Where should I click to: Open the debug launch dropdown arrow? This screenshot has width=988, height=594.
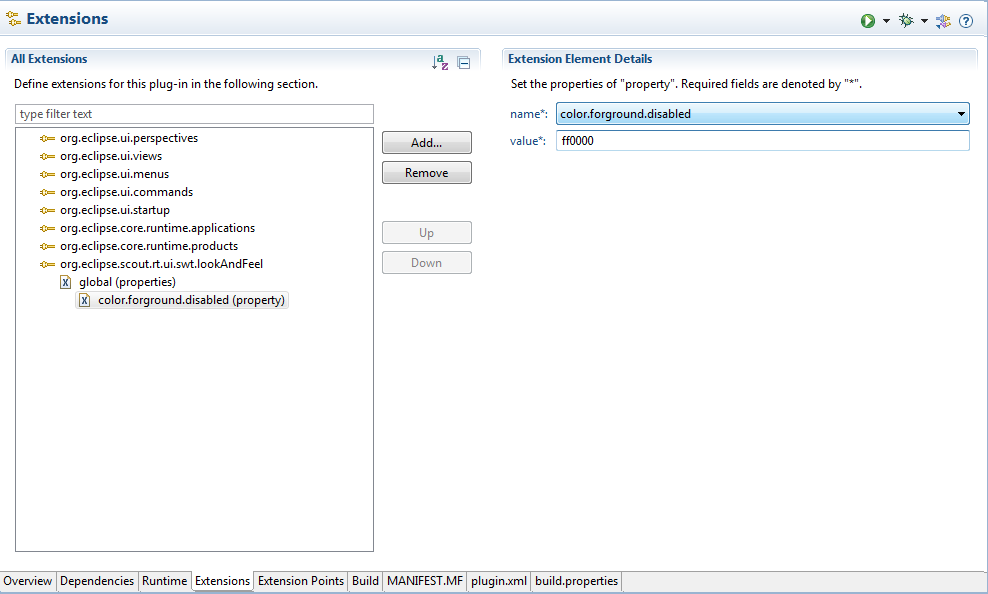(x=924, y=21)
